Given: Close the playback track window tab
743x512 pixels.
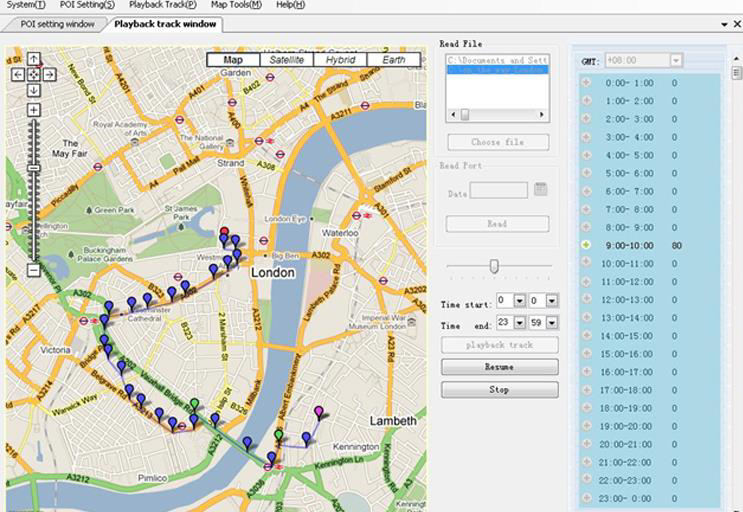Looking at the screenshot, I should pyautogui.click(x=737, y=24).
